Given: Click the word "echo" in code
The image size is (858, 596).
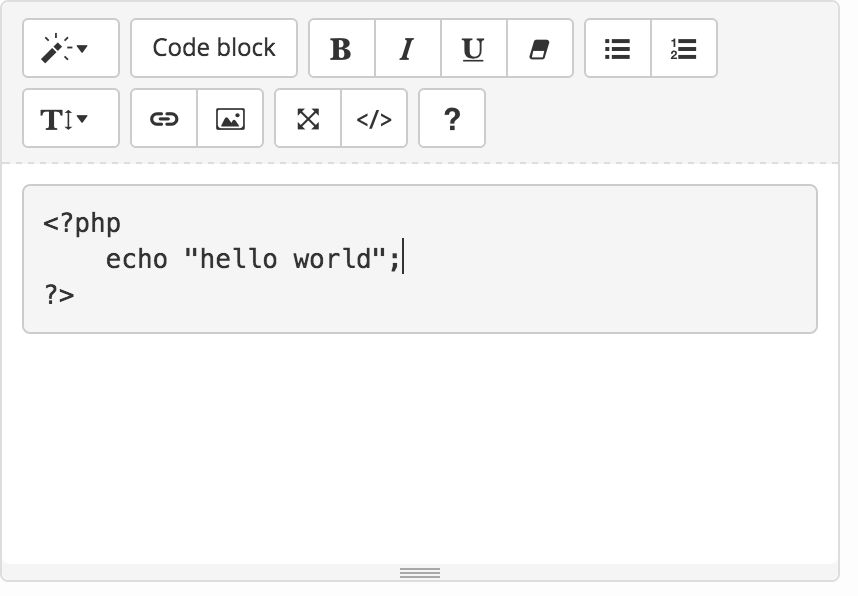Looking at the screenshot, I should click(137, 259).
